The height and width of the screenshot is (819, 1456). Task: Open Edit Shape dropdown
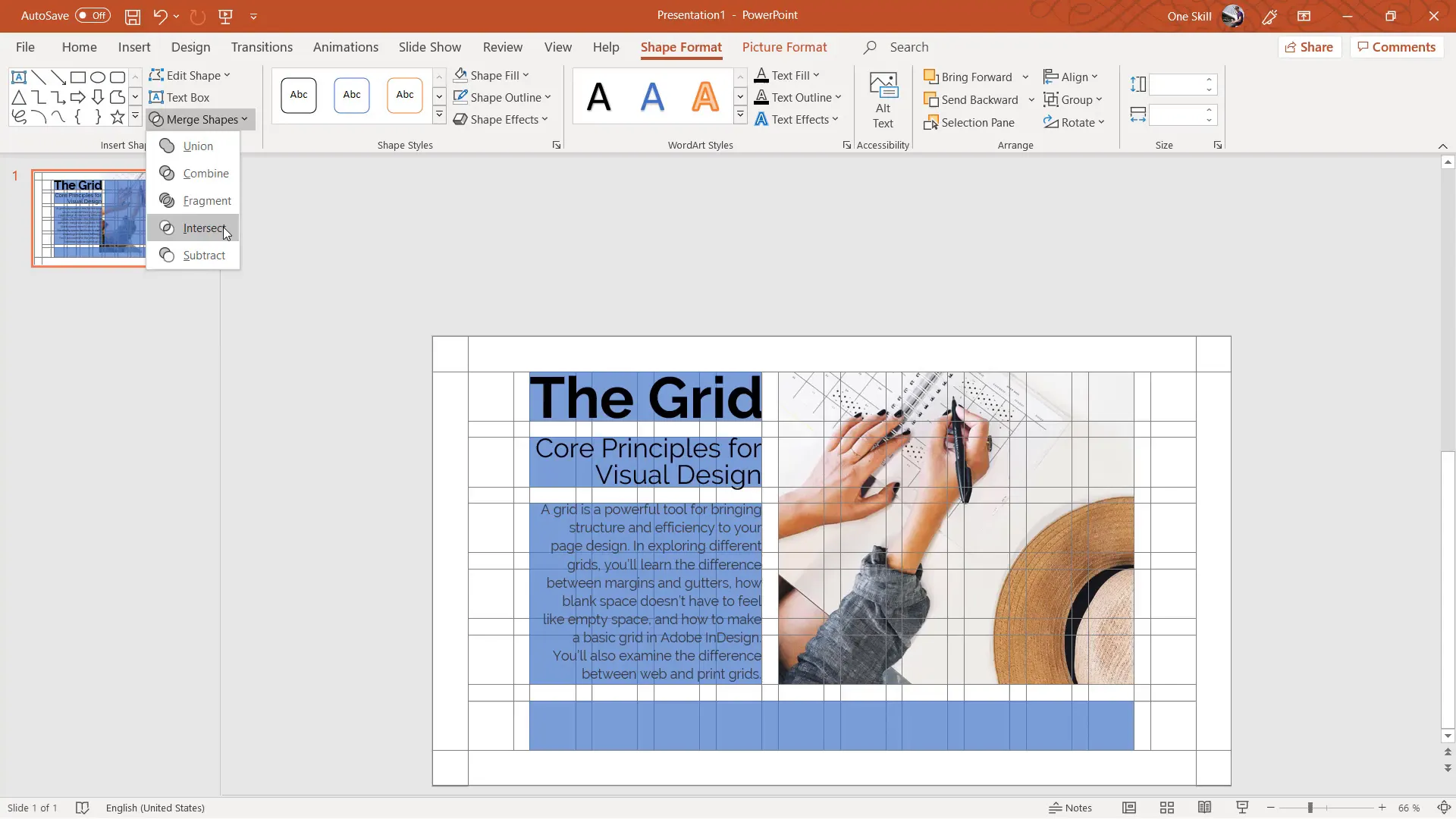[x=190, y=75]
